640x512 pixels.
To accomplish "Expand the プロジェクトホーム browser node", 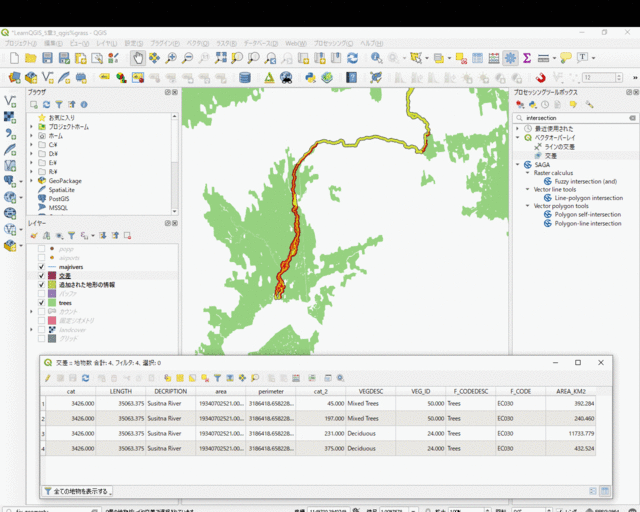I will 31,127.
